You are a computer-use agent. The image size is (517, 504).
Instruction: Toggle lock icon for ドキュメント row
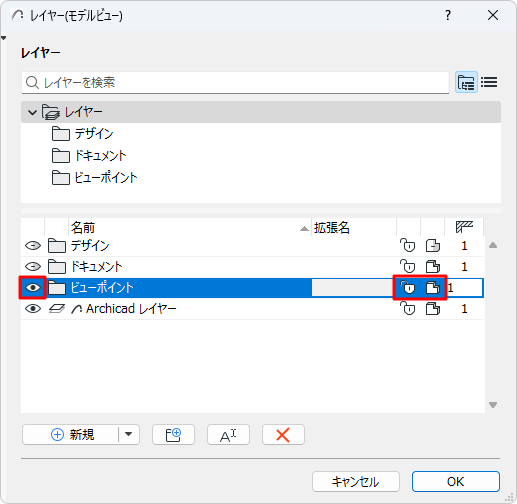tap(408, 267)
